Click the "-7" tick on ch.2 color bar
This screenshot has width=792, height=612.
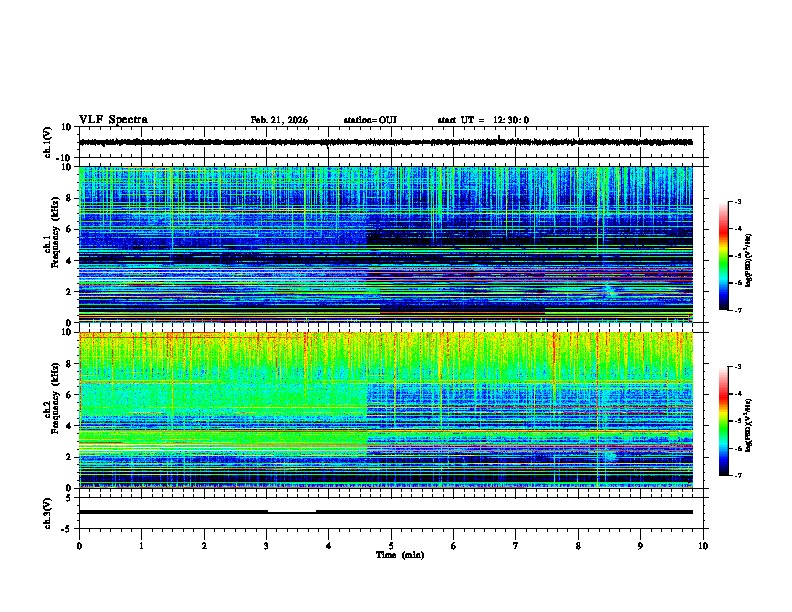[737, 476]
